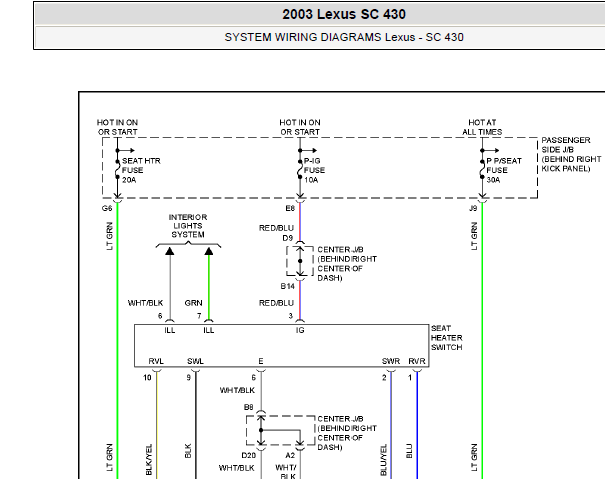Click the 'SEAT HEATER SWITCH' label

pyautogui.click(x=446, y=338)
